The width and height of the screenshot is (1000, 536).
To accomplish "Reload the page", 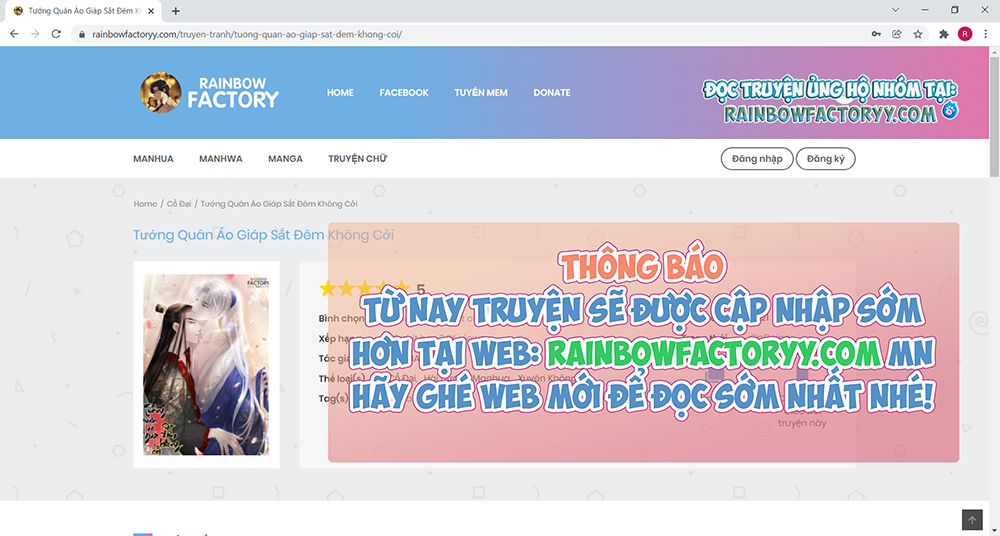I will click(57, 33).
